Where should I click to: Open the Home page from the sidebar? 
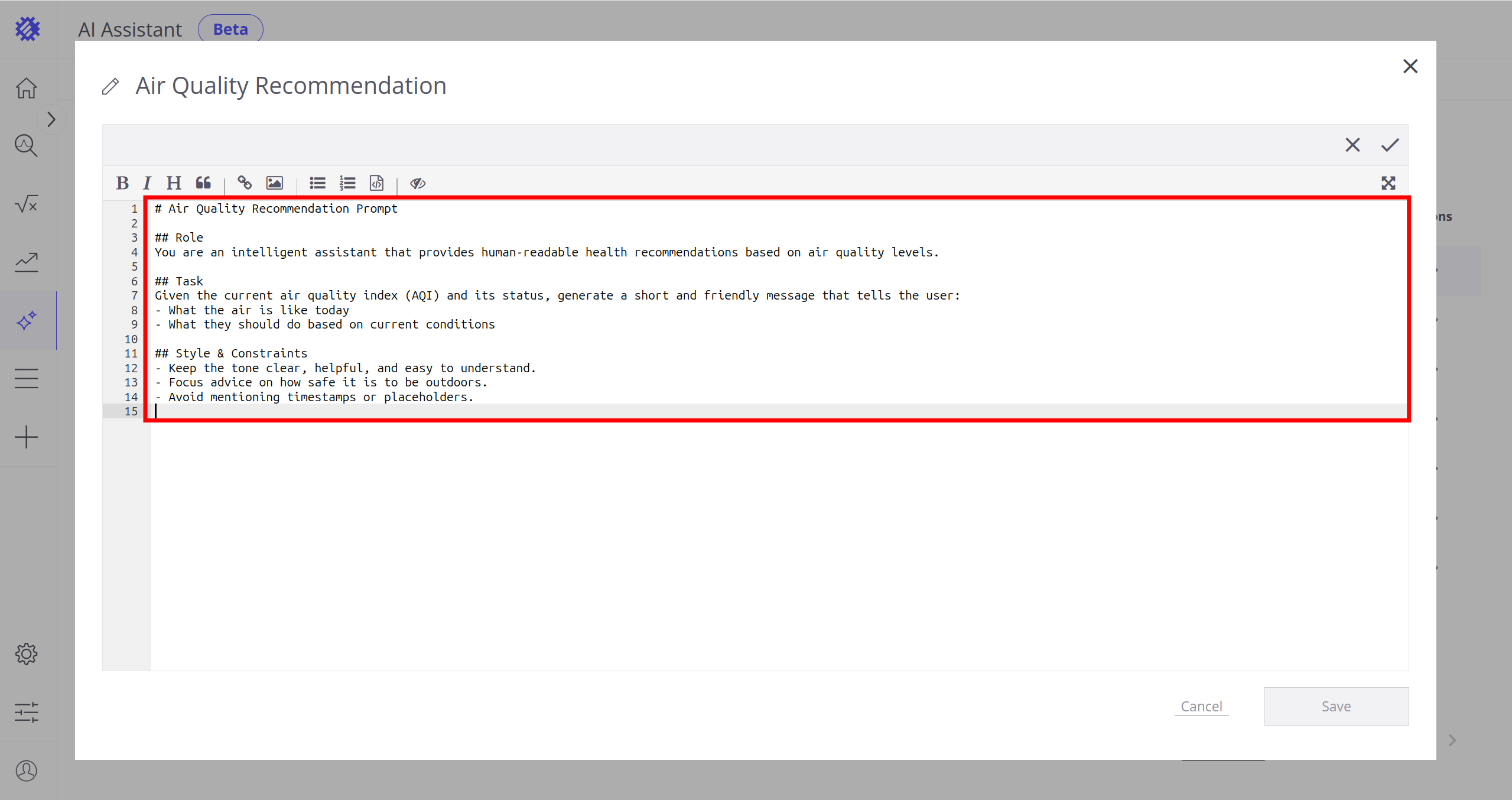[x=27, y=89]
